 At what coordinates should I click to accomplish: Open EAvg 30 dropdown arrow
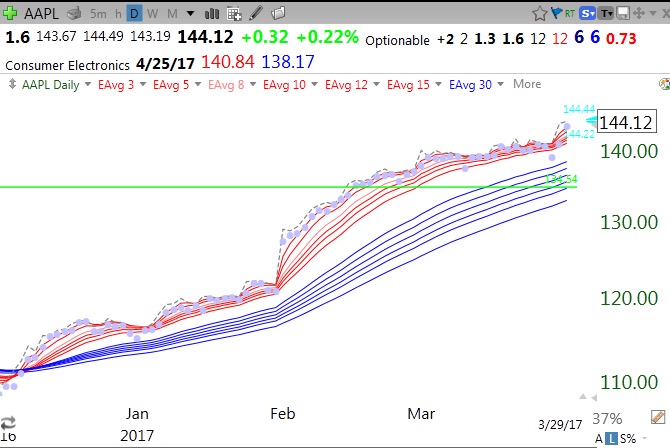click(500, 84)
